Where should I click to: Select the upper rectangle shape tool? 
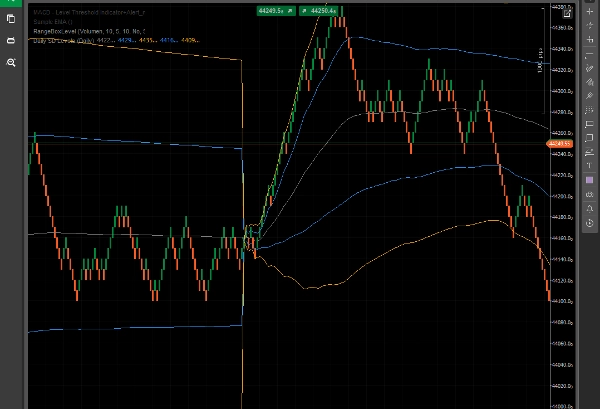point(590,124)
